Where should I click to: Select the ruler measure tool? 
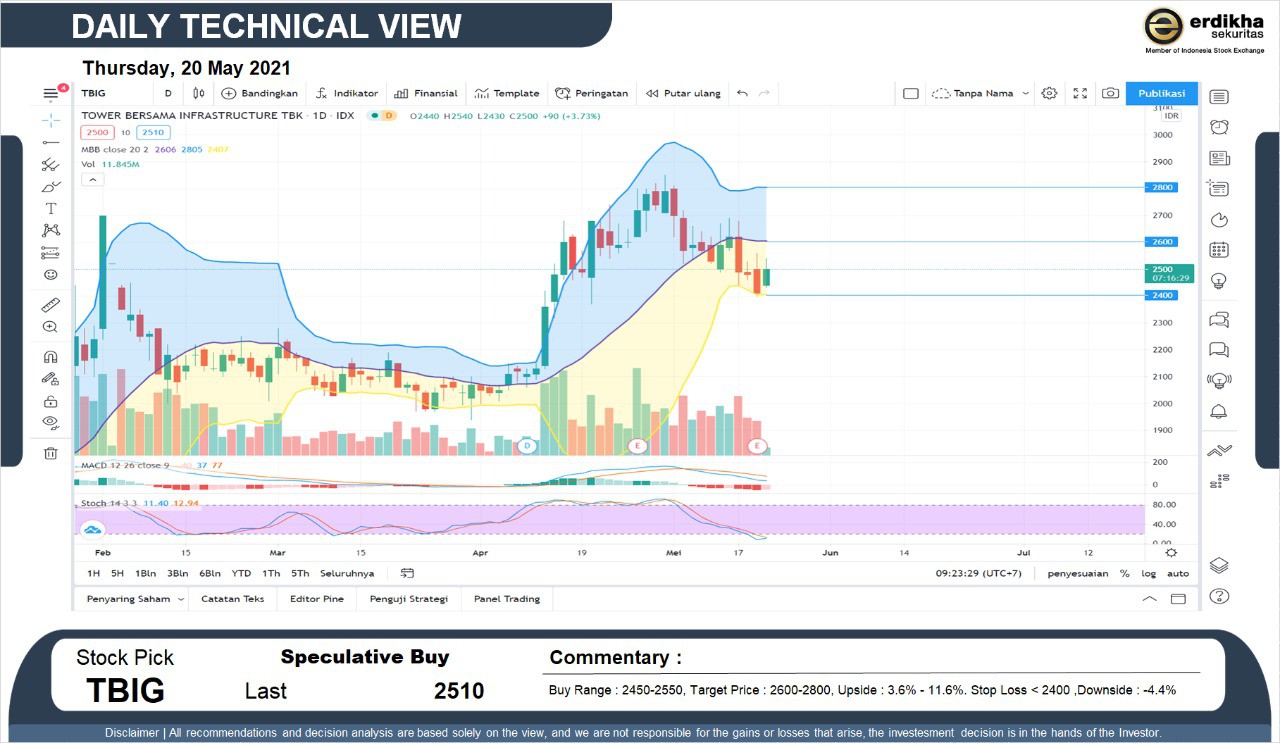[x=51, y=304]
